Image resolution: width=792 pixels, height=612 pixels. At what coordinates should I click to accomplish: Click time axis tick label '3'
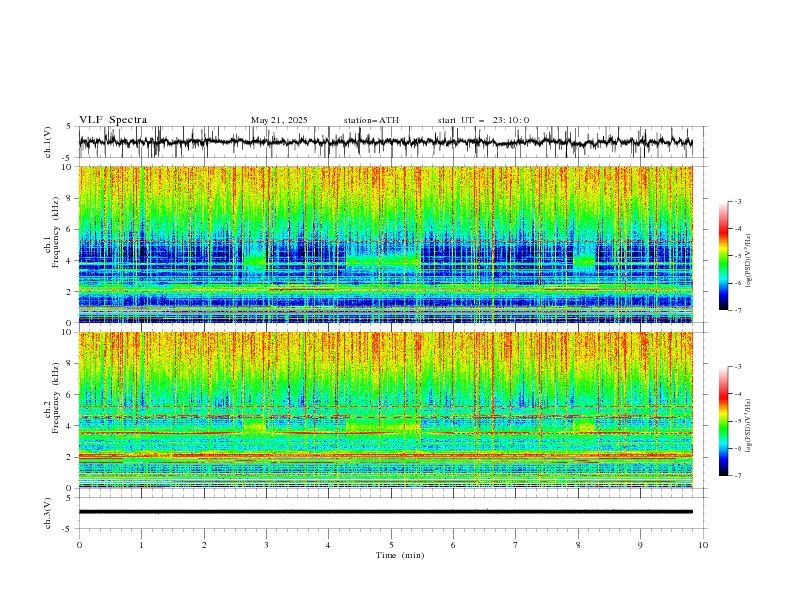pyautogui.click(x=266, y=545)
